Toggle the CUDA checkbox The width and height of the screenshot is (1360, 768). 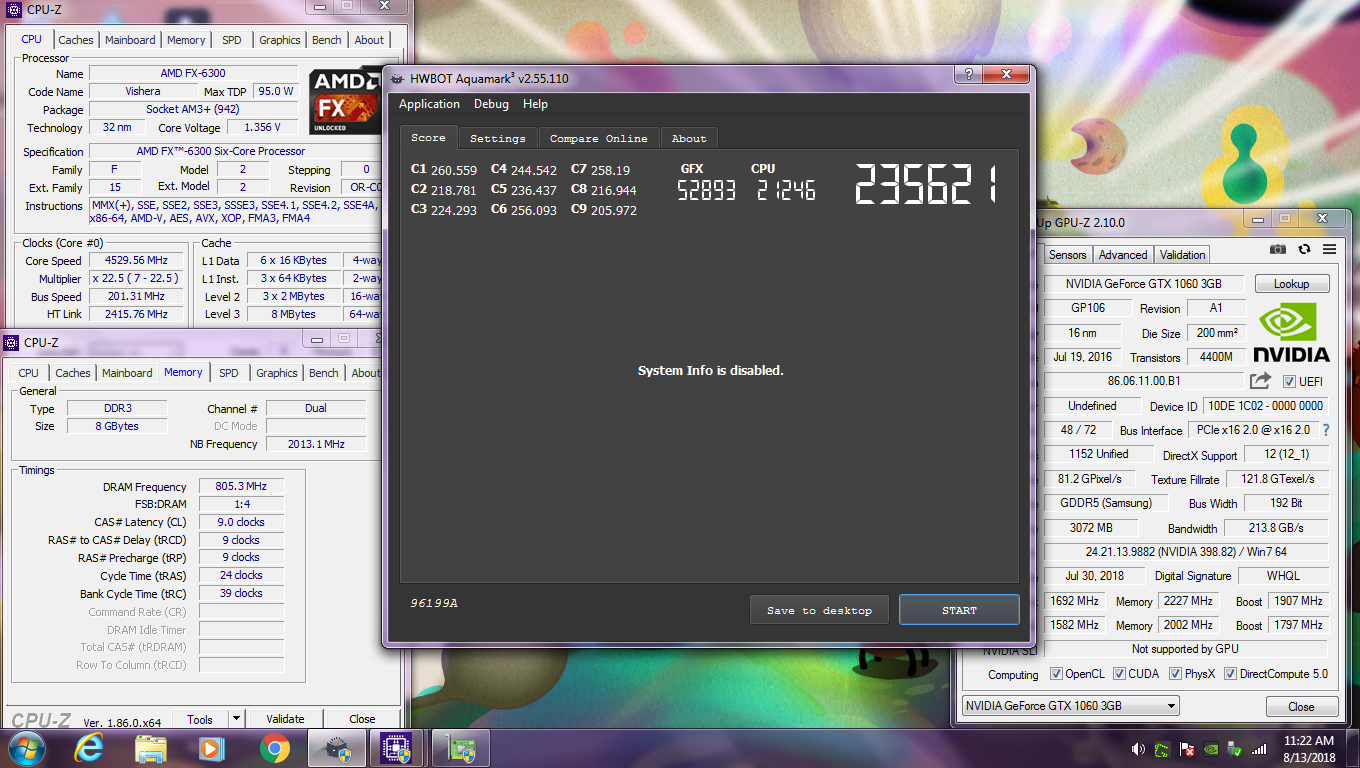point(1119,674)
